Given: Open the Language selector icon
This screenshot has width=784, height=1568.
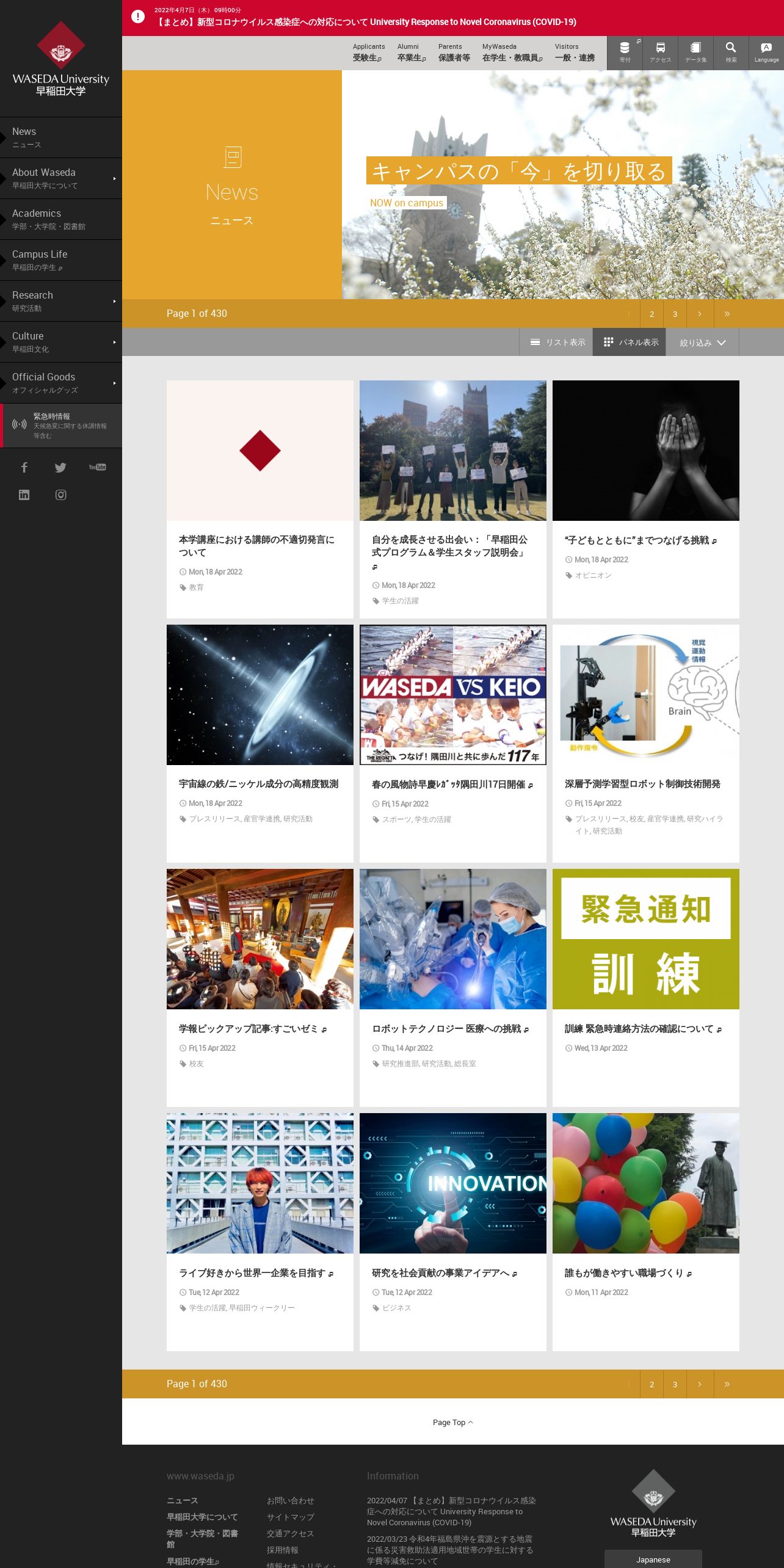Looking at the screenshot, I should (766, 53).
